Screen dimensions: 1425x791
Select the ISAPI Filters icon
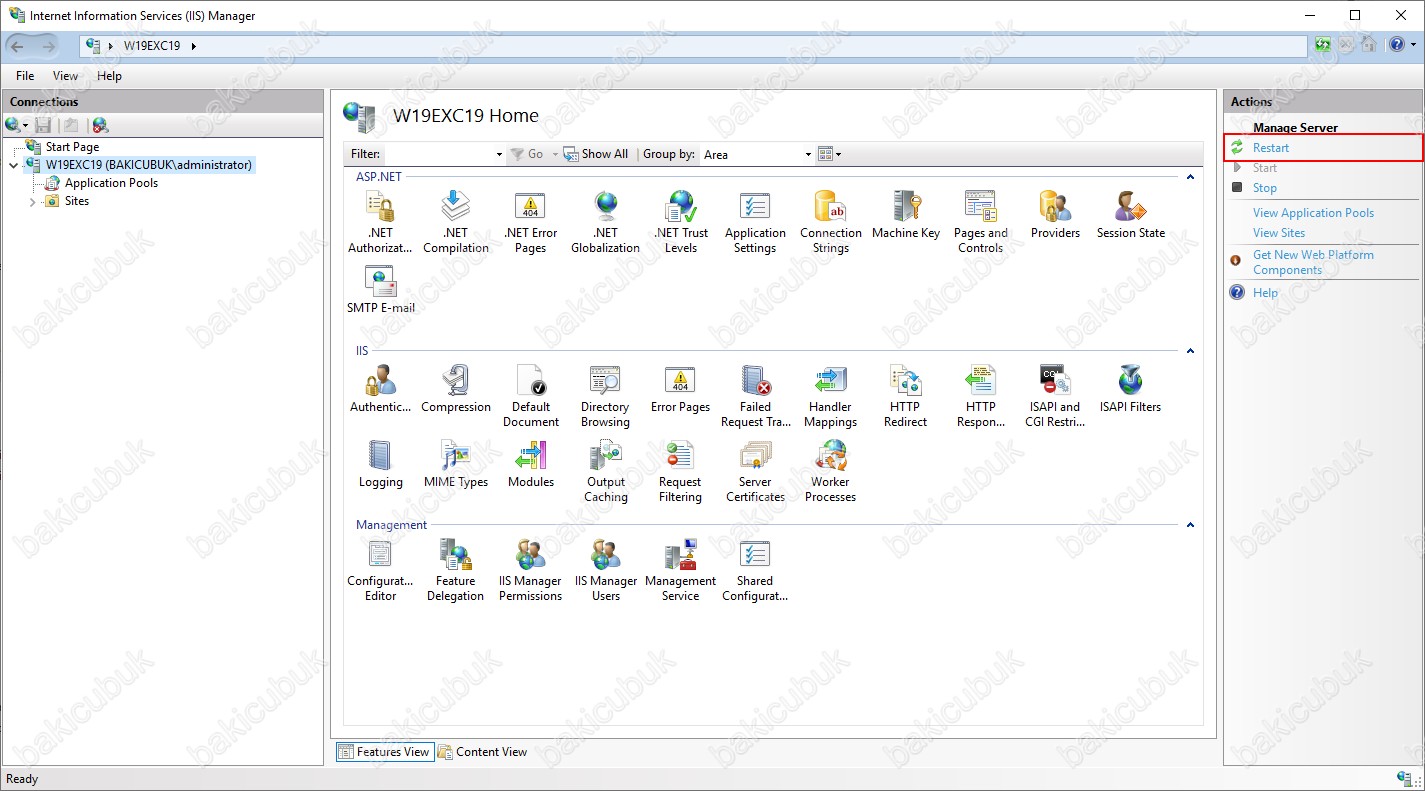pyautogui.click(x=1131, y=389)
